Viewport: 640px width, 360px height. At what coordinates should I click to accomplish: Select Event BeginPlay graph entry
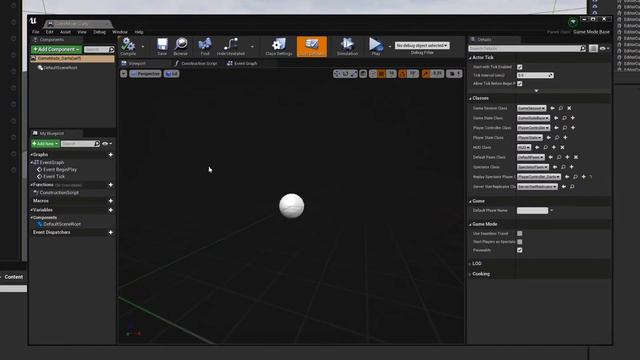click(x=60, y=169)
